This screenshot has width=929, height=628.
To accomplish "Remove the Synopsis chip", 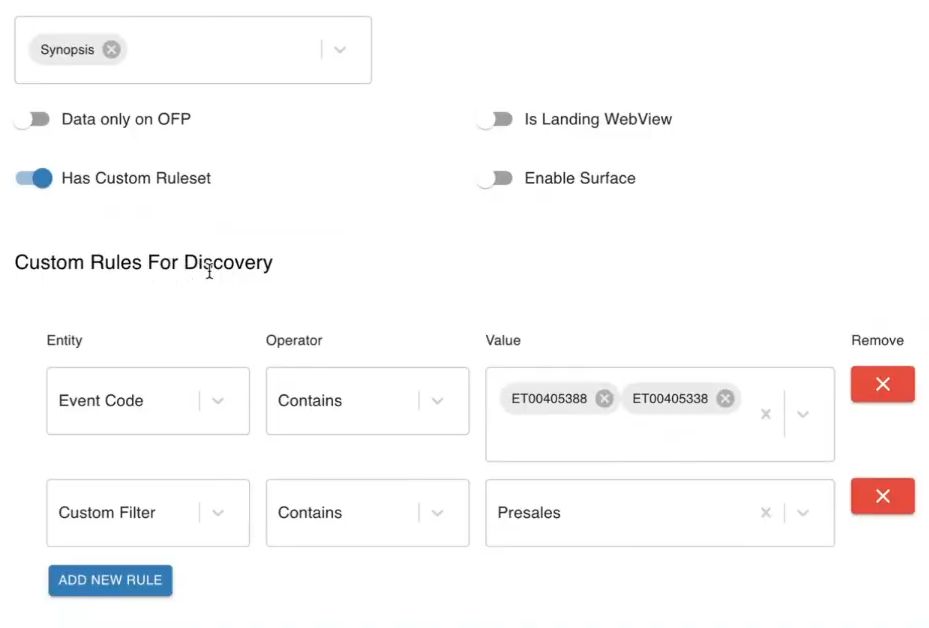I will (x=111, y=50).
